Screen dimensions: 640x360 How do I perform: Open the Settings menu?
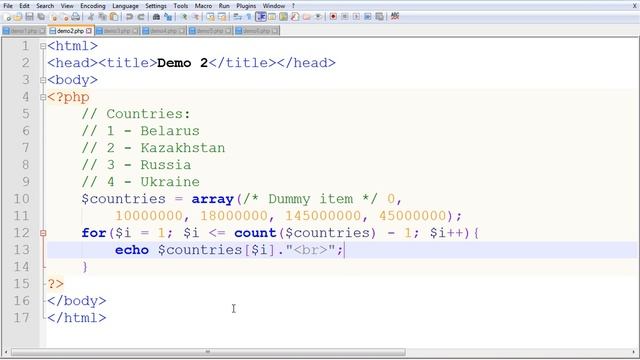click(x=156, y=6)
